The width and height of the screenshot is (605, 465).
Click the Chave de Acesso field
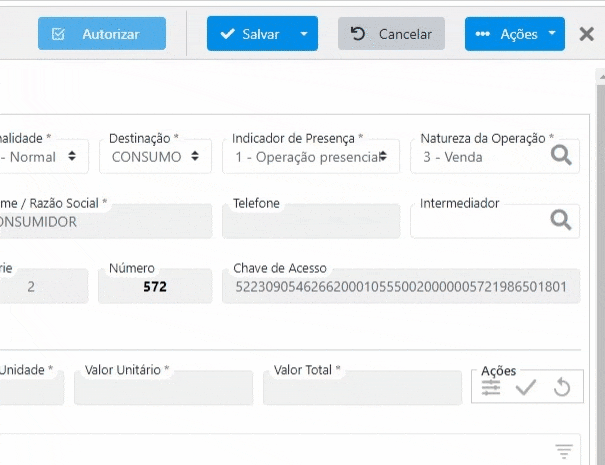[x=401, y=286]
